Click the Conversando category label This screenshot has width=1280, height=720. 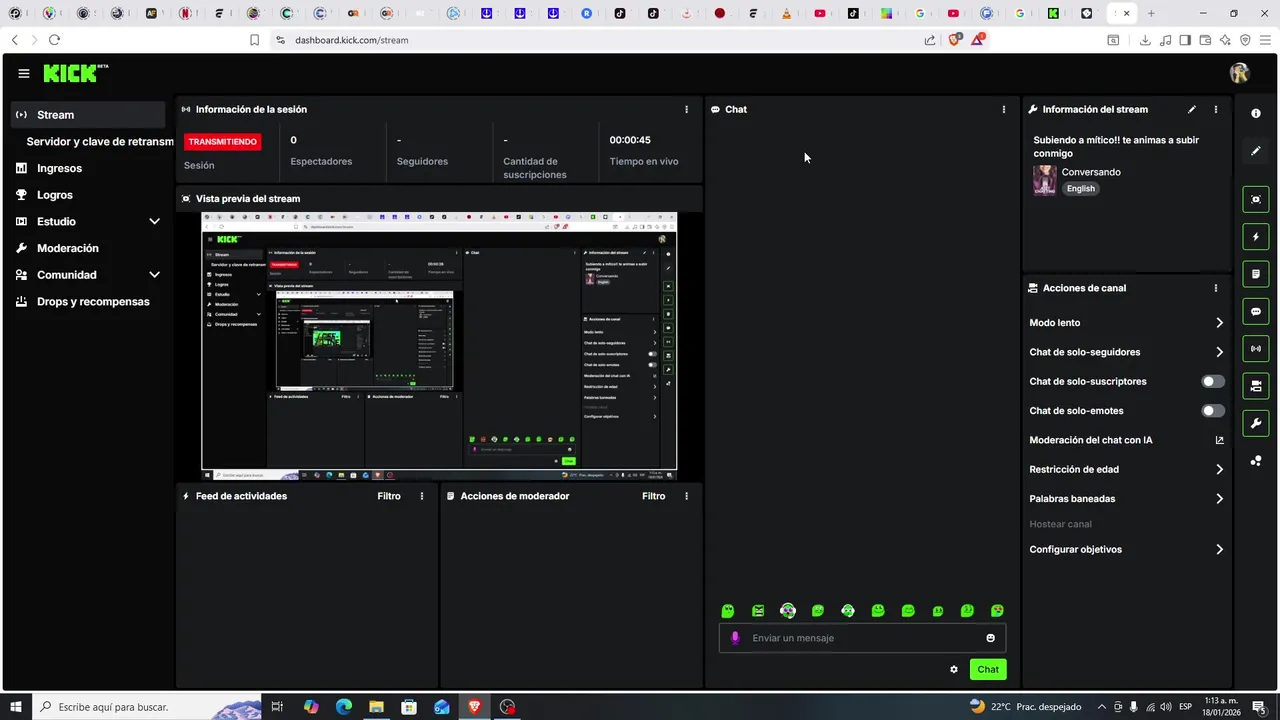1091,172
